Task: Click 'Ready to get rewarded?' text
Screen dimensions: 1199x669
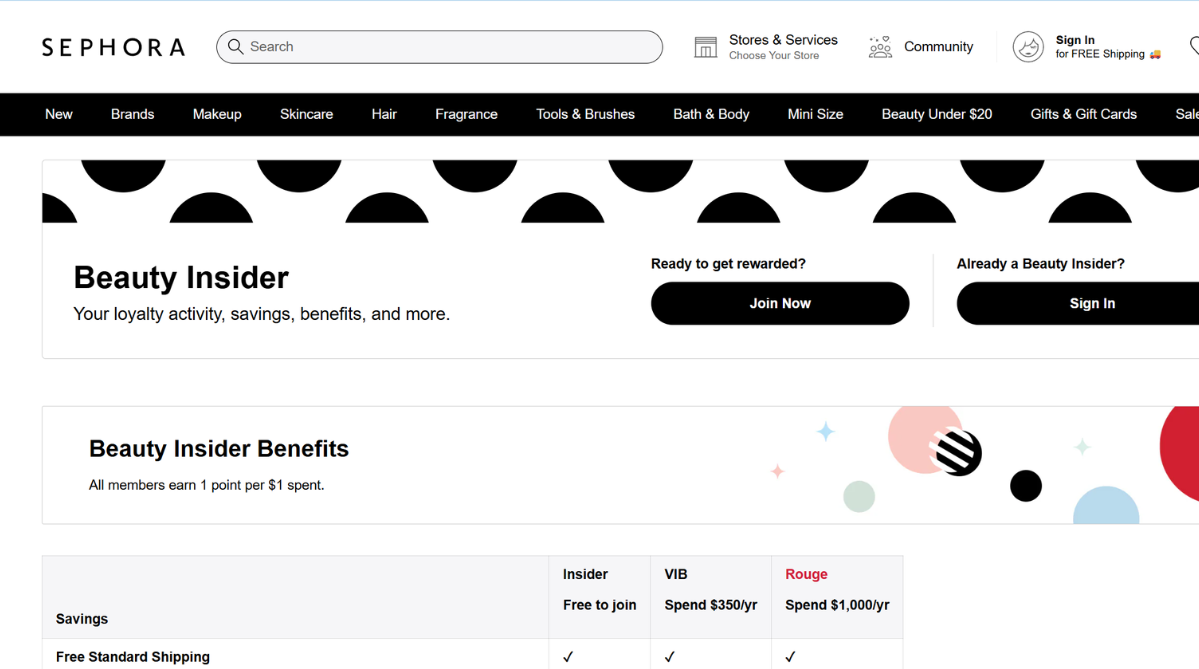Action: (x=728, y=264)
